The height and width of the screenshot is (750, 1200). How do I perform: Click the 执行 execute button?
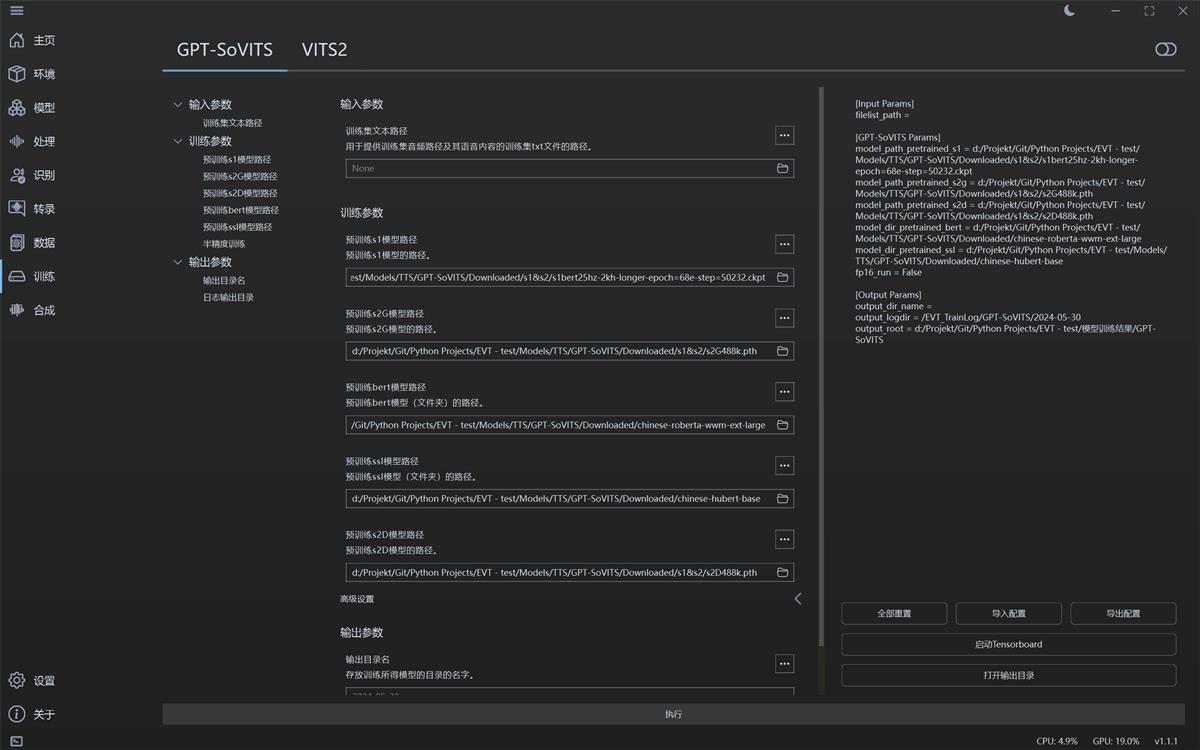[x=673, y=714]
